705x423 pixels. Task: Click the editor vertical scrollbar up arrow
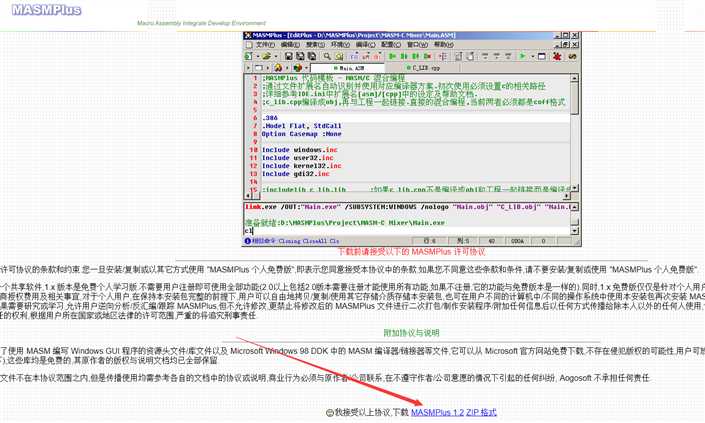[574, 78]
